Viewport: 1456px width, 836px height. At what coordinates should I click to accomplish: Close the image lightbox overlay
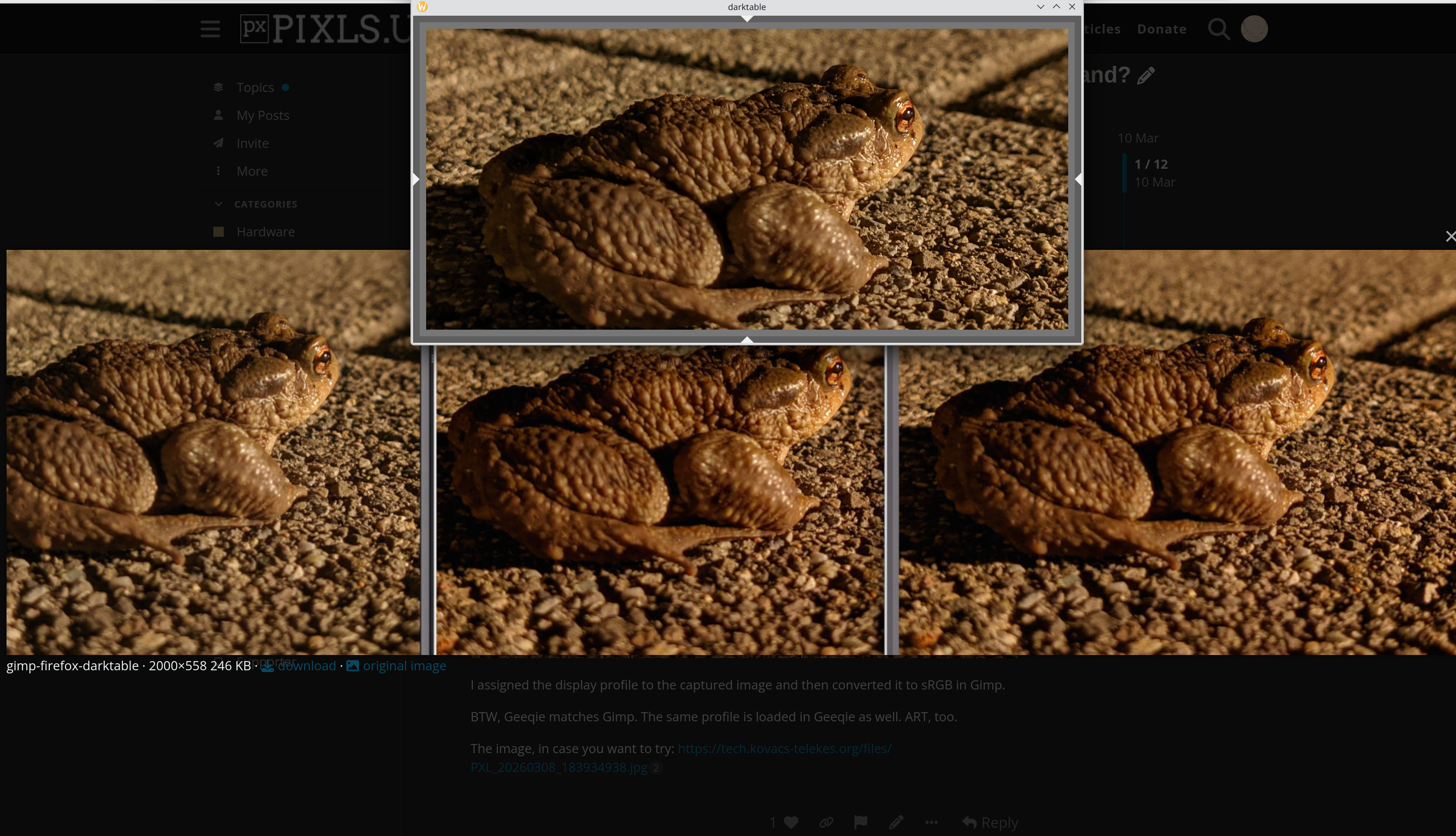(1450, 236)
